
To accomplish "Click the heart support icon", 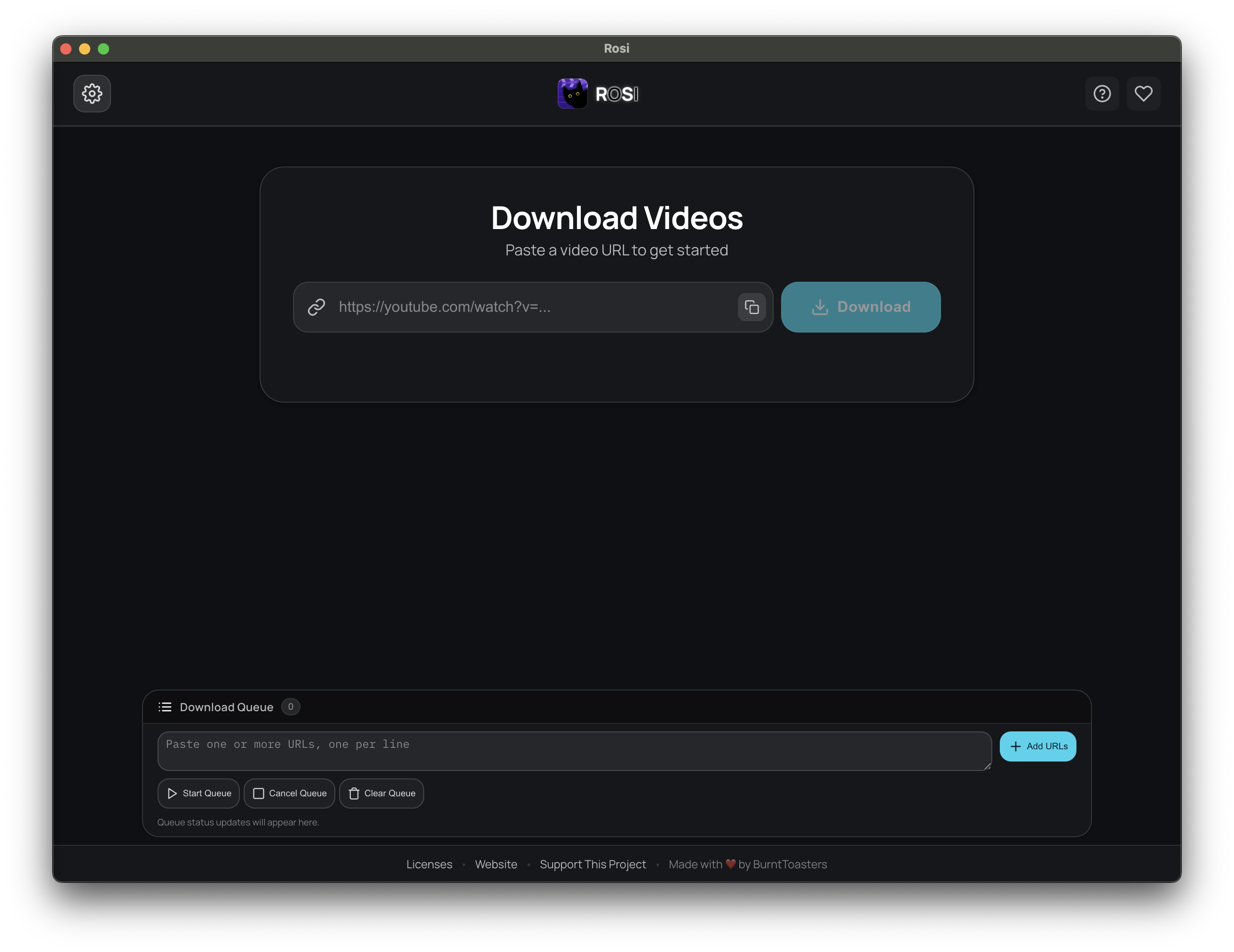I will tap(1143, 94).
